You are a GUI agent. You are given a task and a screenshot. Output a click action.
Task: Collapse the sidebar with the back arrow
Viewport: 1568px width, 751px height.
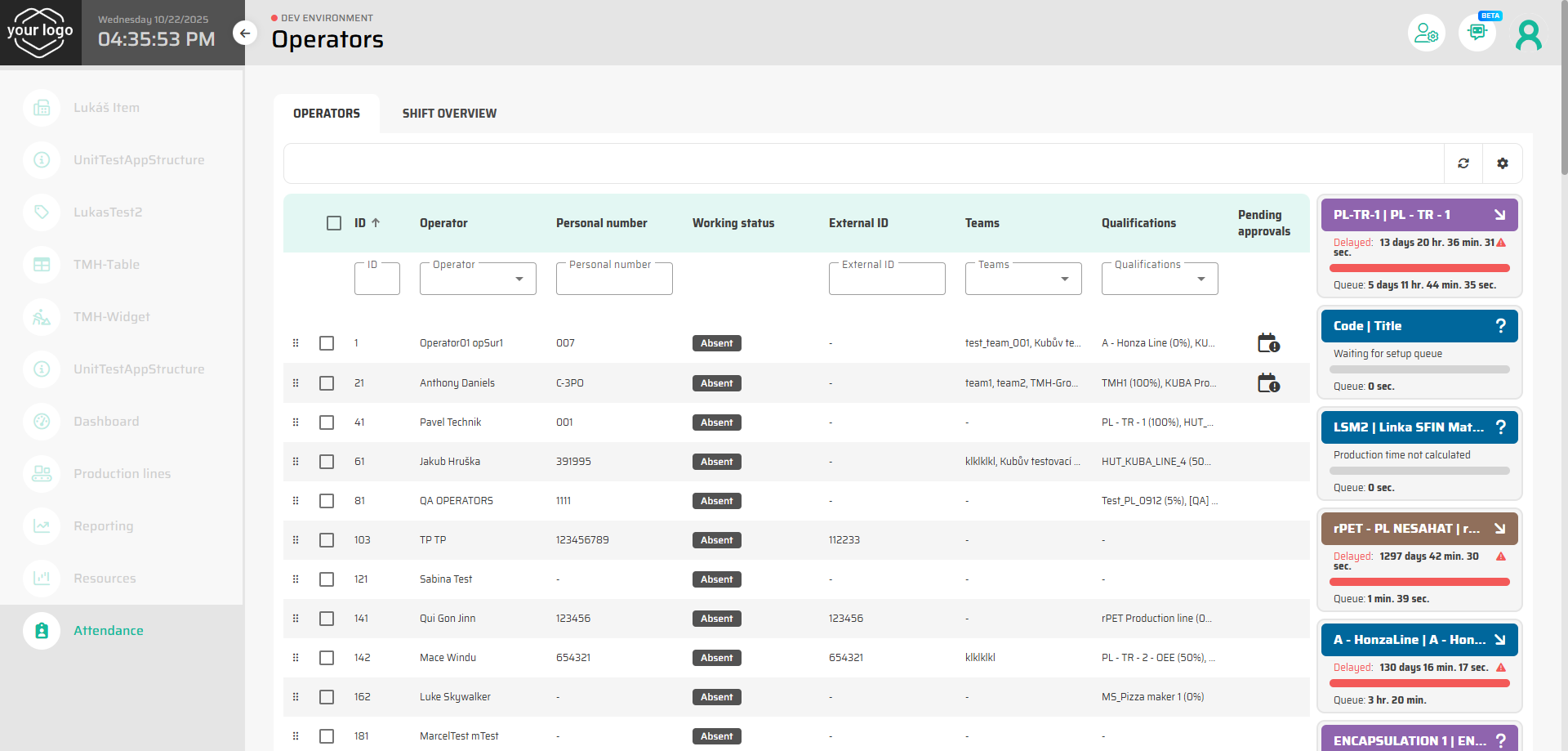pos(245,34)
